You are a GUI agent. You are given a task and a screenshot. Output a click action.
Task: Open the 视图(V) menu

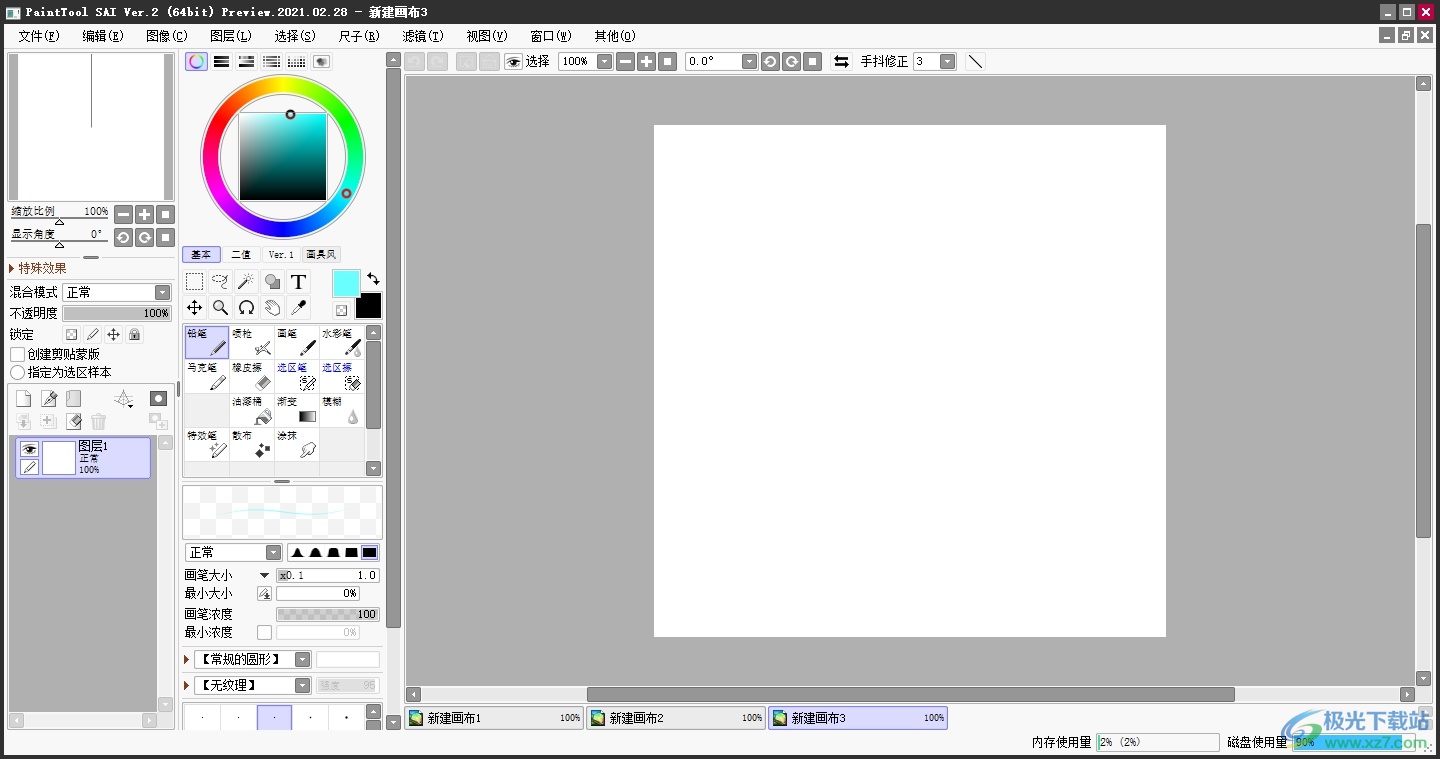click(x=487, y=35)
